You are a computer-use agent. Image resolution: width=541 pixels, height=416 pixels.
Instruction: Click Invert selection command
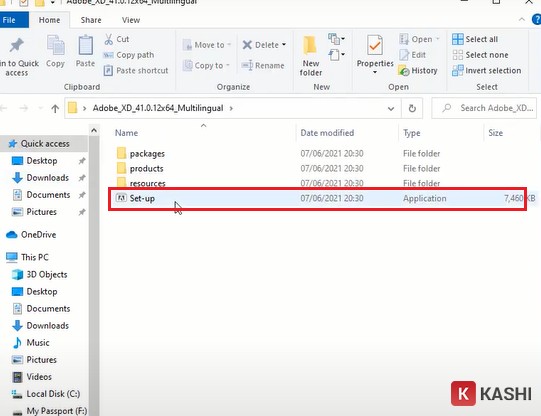(486, 70)
